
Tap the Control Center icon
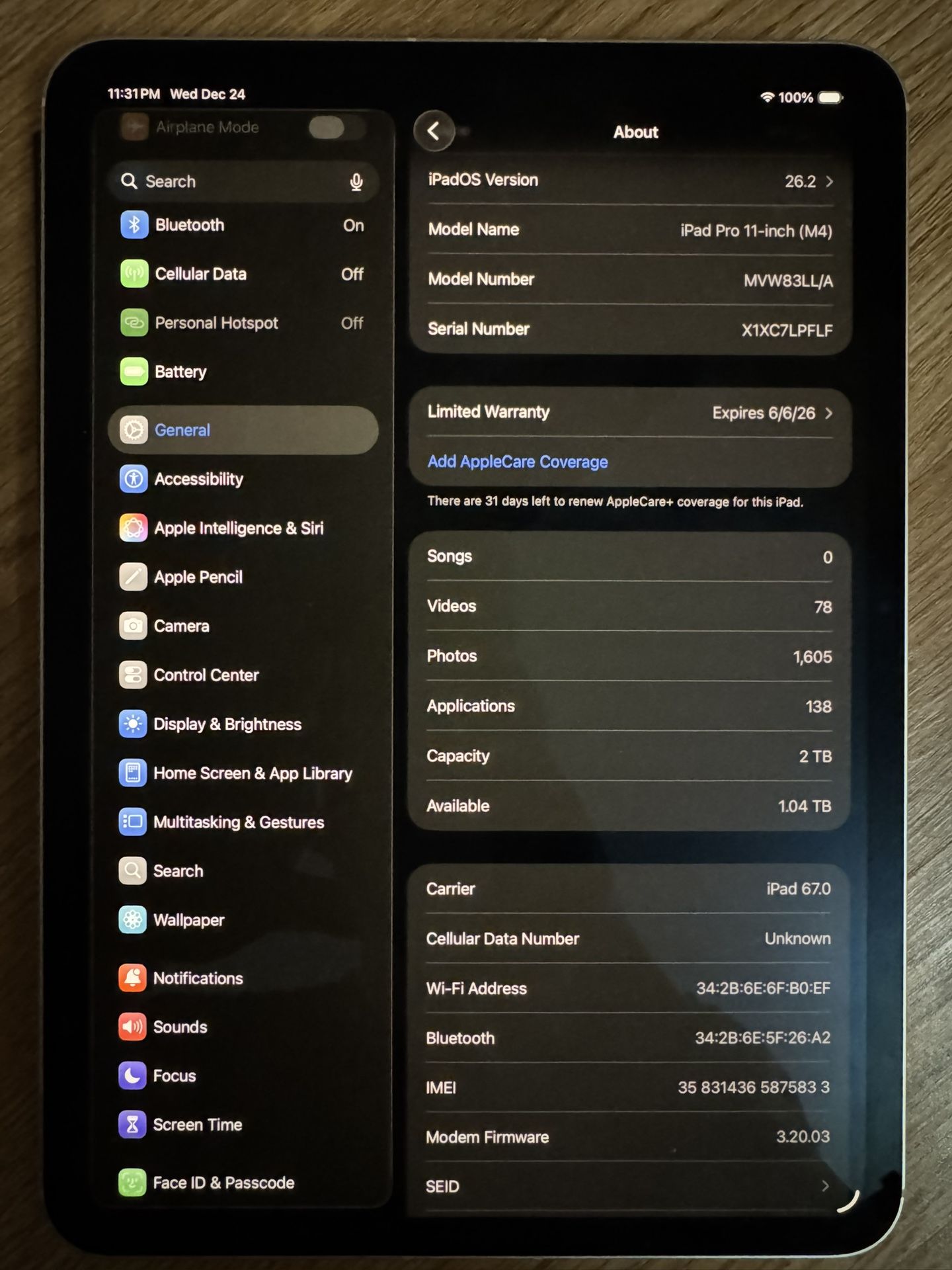(133, 675)
